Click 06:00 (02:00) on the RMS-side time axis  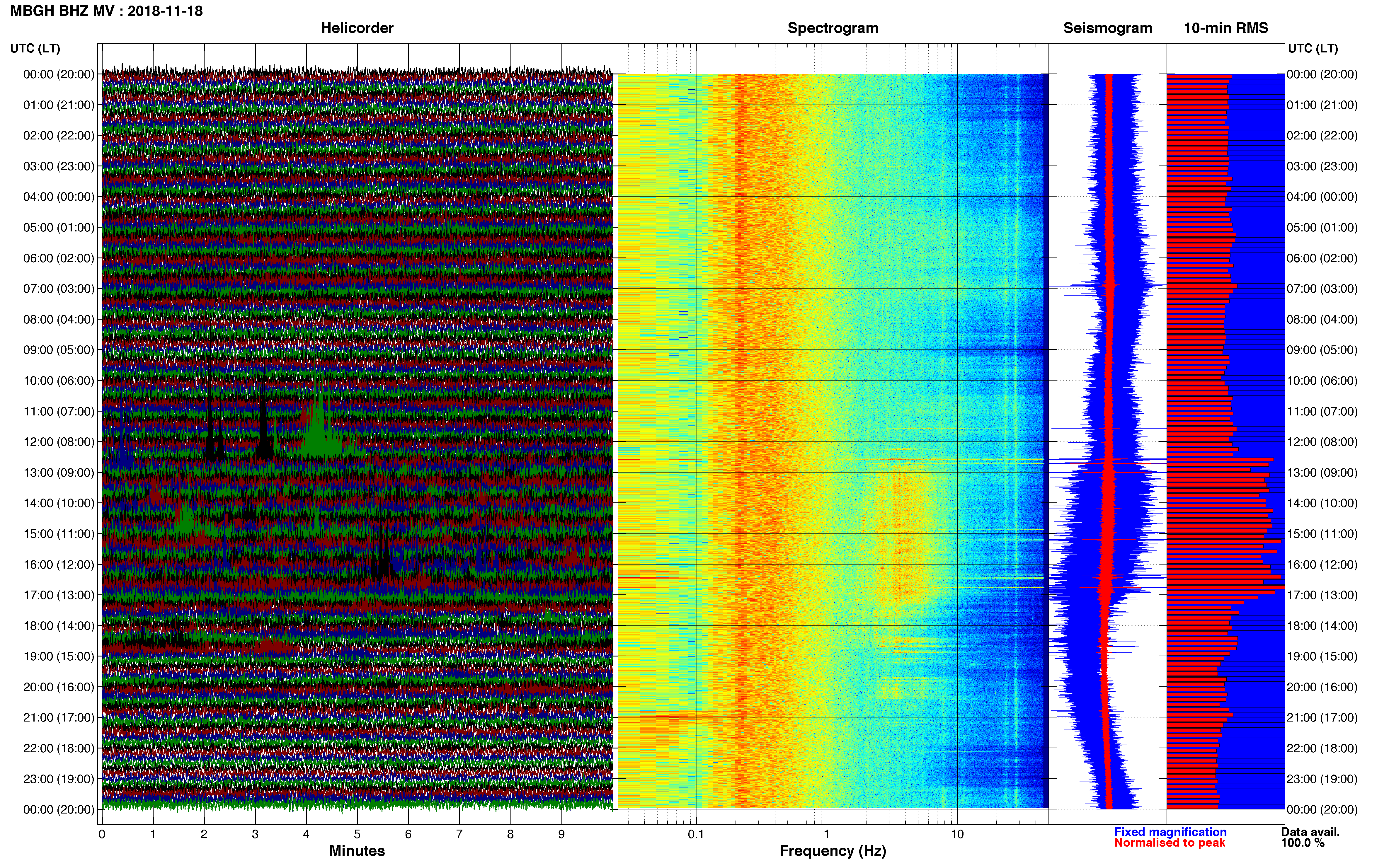tap(1322, 258)
